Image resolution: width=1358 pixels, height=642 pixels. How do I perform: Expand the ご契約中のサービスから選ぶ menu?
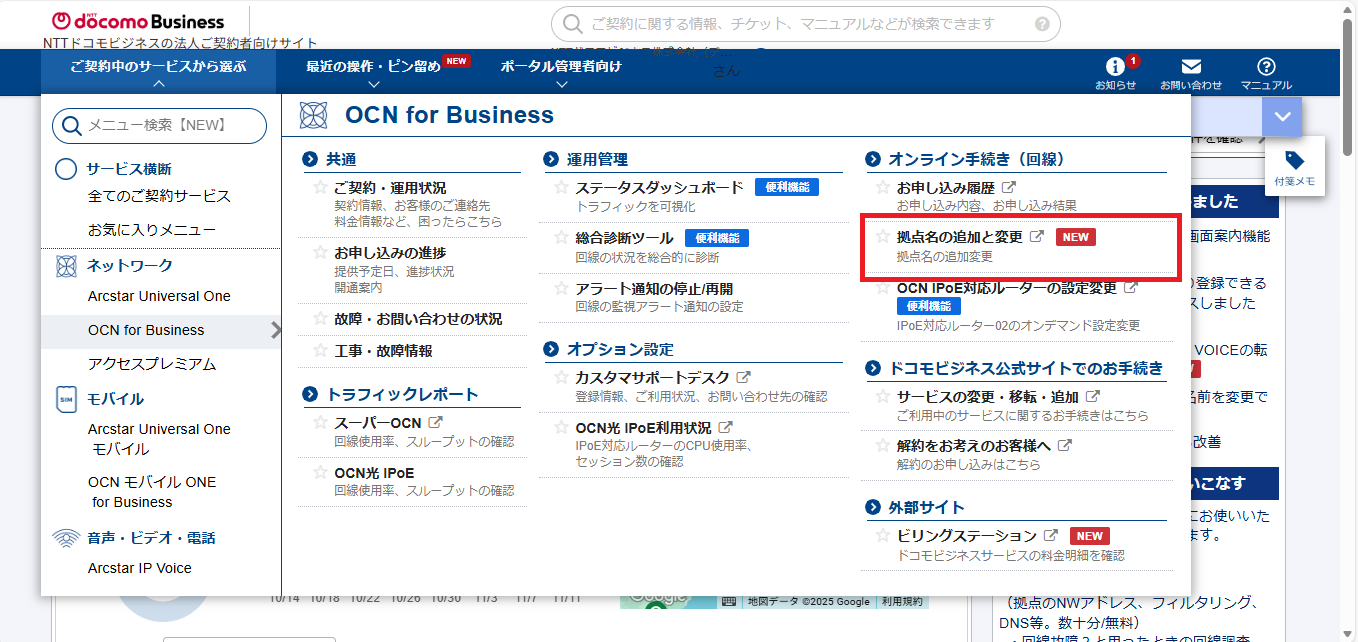158,68
